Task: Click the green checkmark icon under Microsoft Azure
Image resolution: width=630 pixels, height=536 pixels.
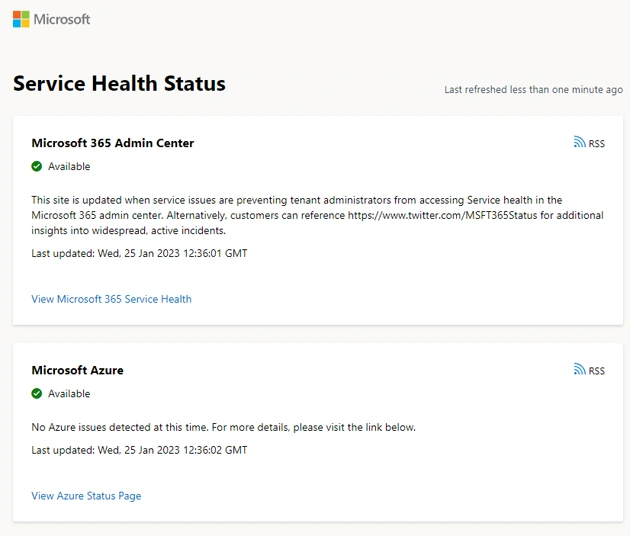Action: (37, 394)
